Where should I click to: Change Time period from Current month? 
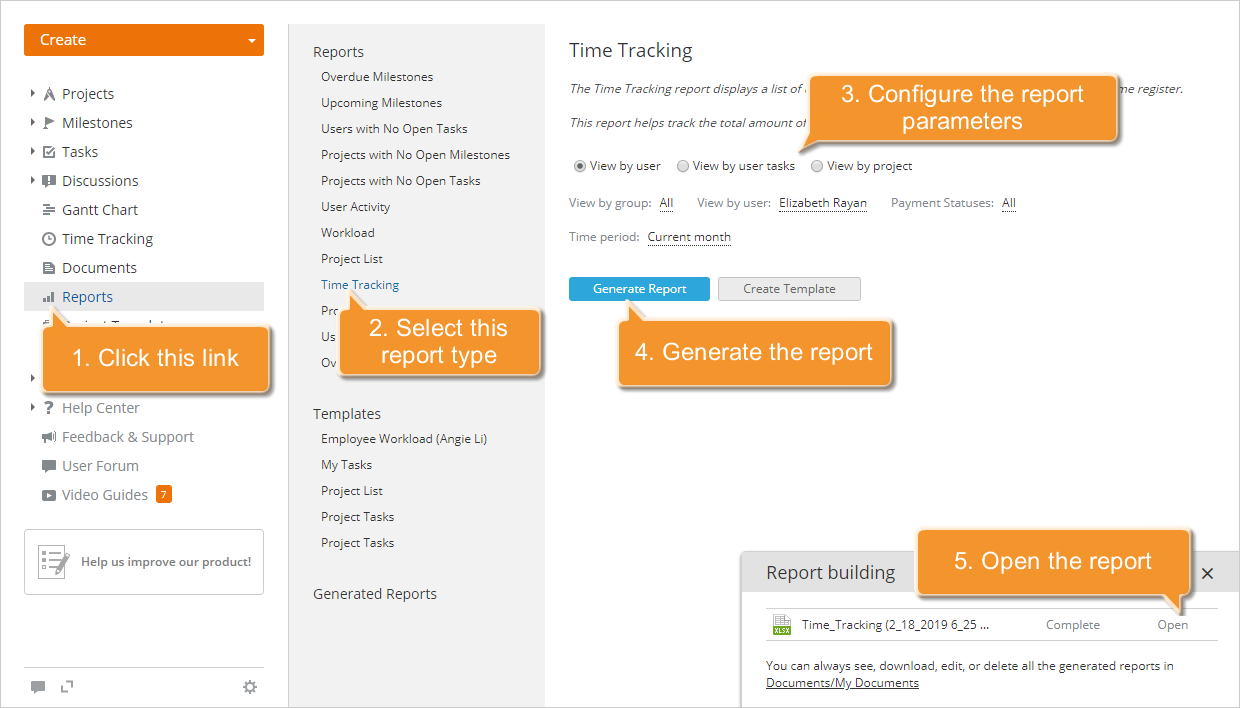688,237
